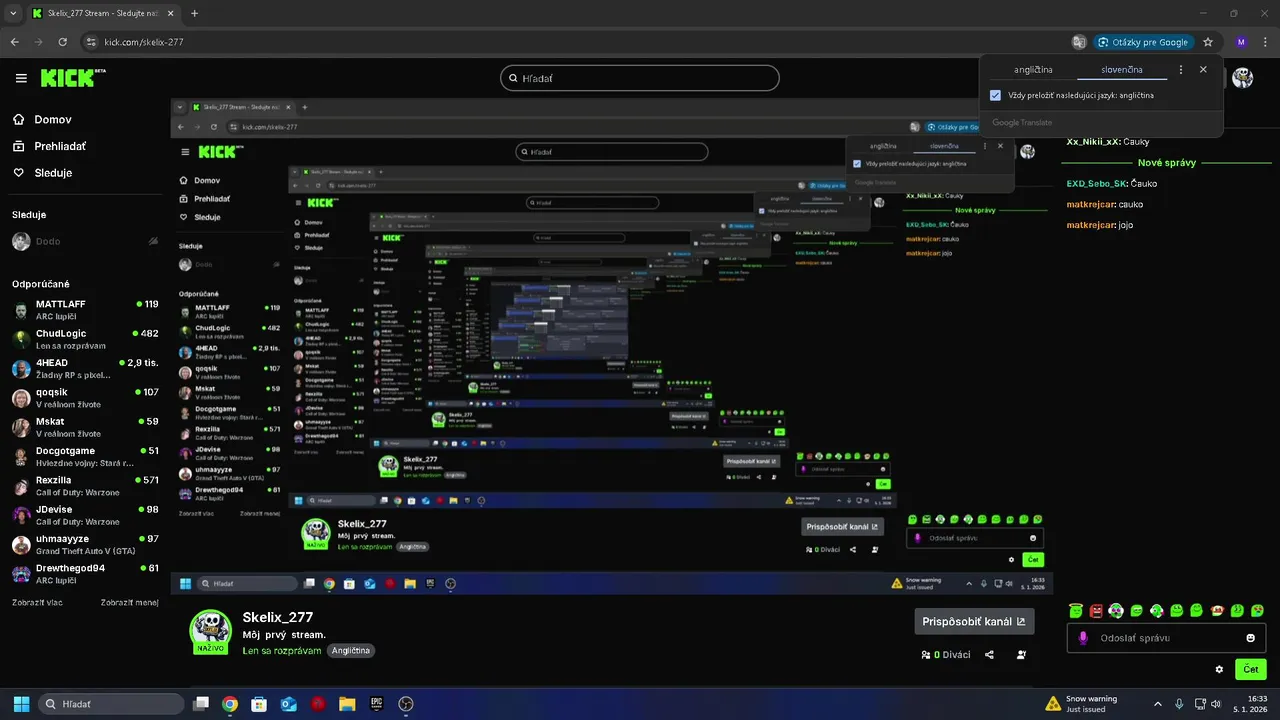The height and width of the screenshot is (720, 1280).
Task: Open the Chrome three-dot menu
Action: pyautogui.click(x=1265, y=42)
